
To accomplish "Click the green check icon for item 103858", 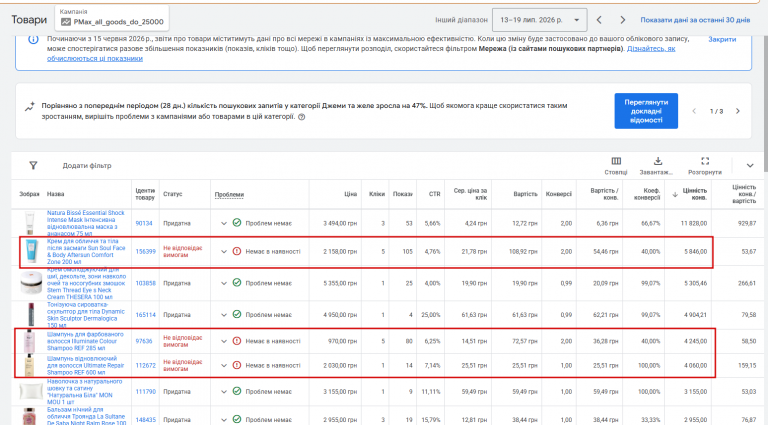I will [x=237, y=283].
